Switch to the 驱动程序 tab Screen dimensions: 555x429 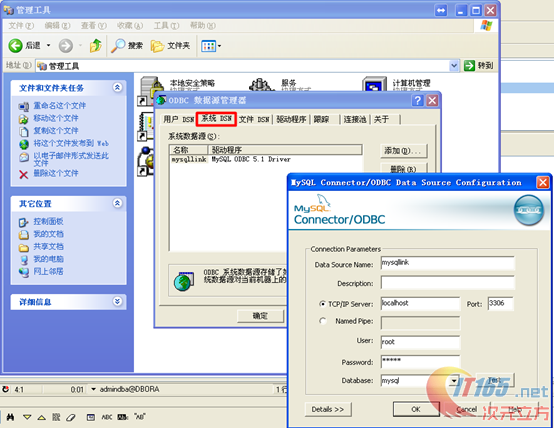[291, 120]
